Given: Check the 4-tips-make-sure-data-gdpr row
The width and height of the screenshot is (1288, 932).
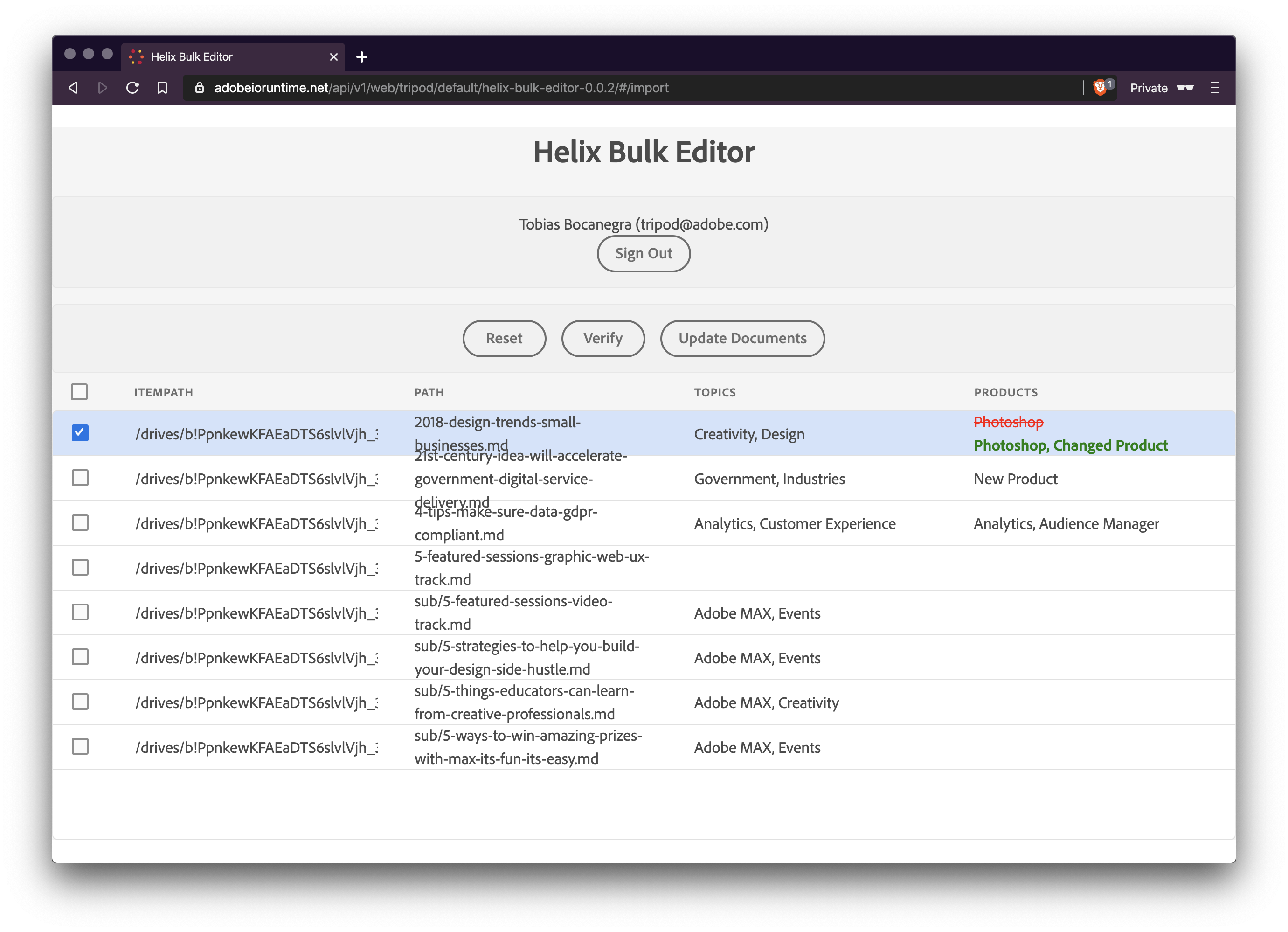Looking at the screenshot, I should pos(80,522).
